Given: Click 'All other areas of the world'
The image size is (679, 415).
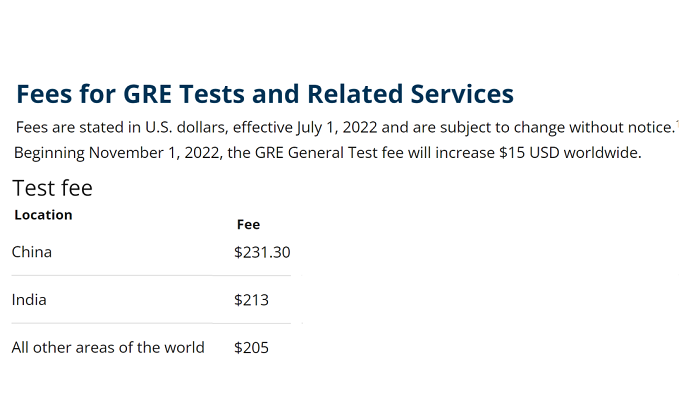Looking at the screenshot, I should (x=108, y=347).
